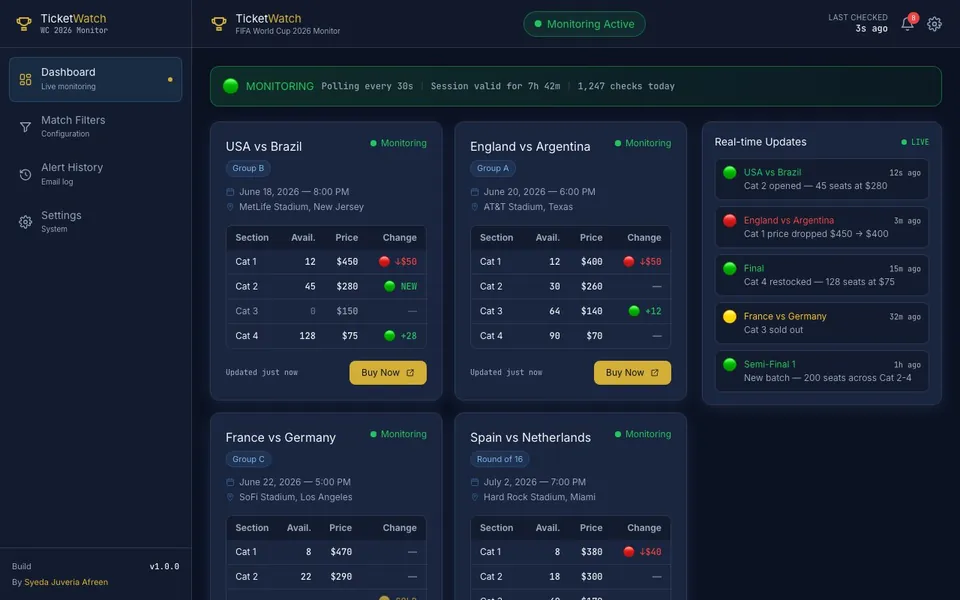The height and width of the screenshot is (600, 960).
Task: Click 'Cat 3 sold out' update text
Action: [773, 330]
